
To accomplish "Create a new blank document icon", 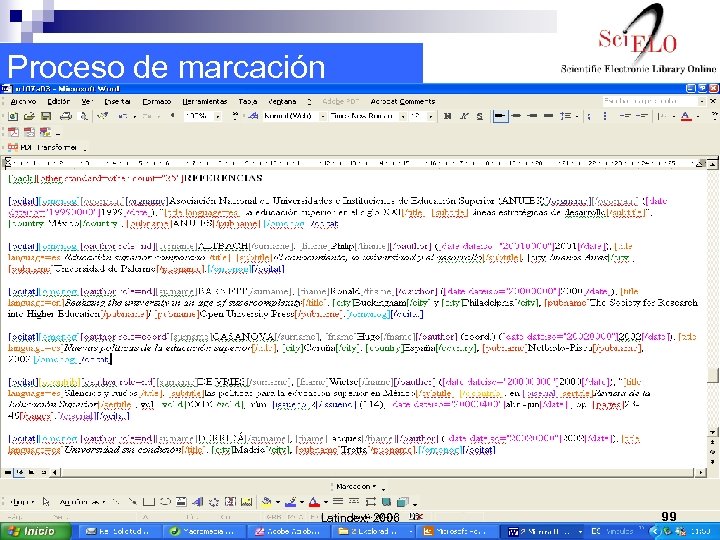I will [x=13, y=117].
